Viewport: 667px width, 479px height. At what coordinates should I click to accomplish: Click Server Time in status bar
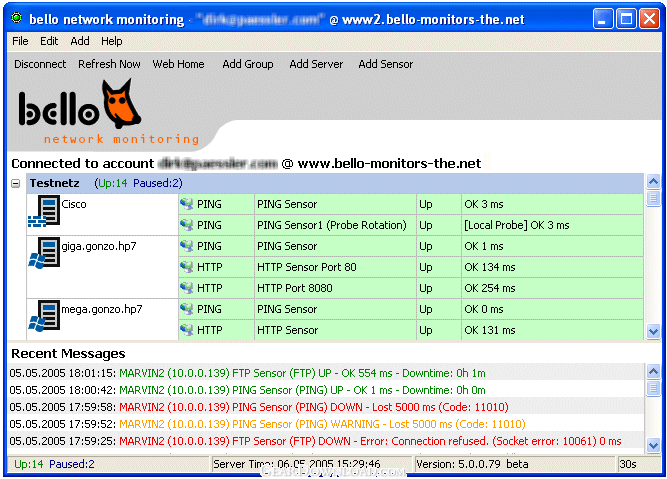[296, 464]
